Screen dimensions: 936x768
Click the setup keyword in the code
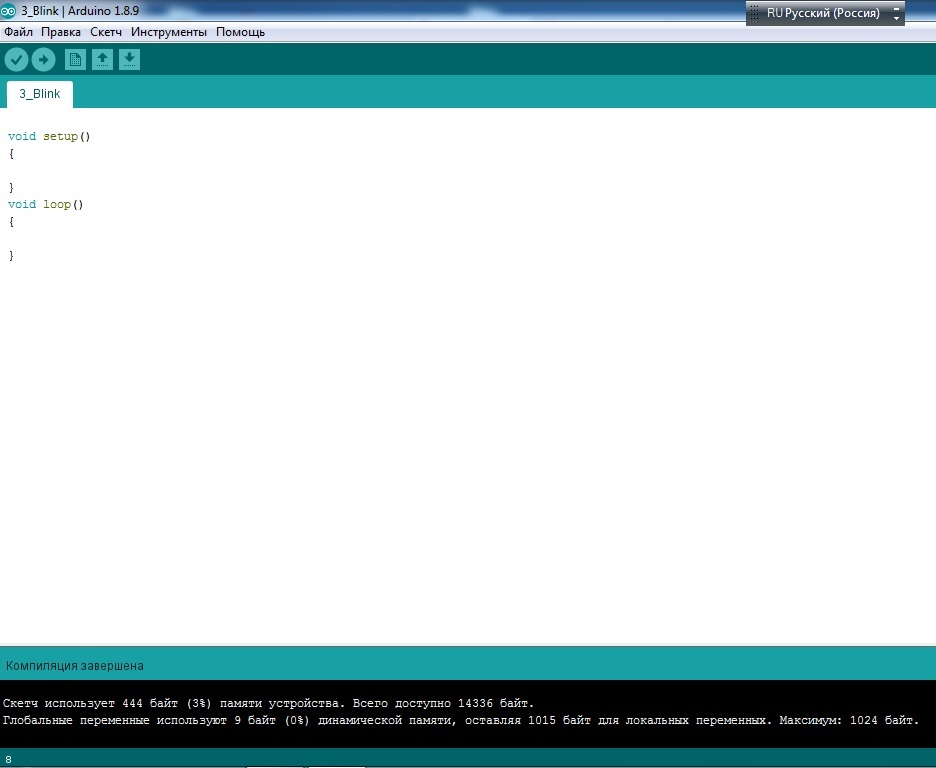(60, 136)
